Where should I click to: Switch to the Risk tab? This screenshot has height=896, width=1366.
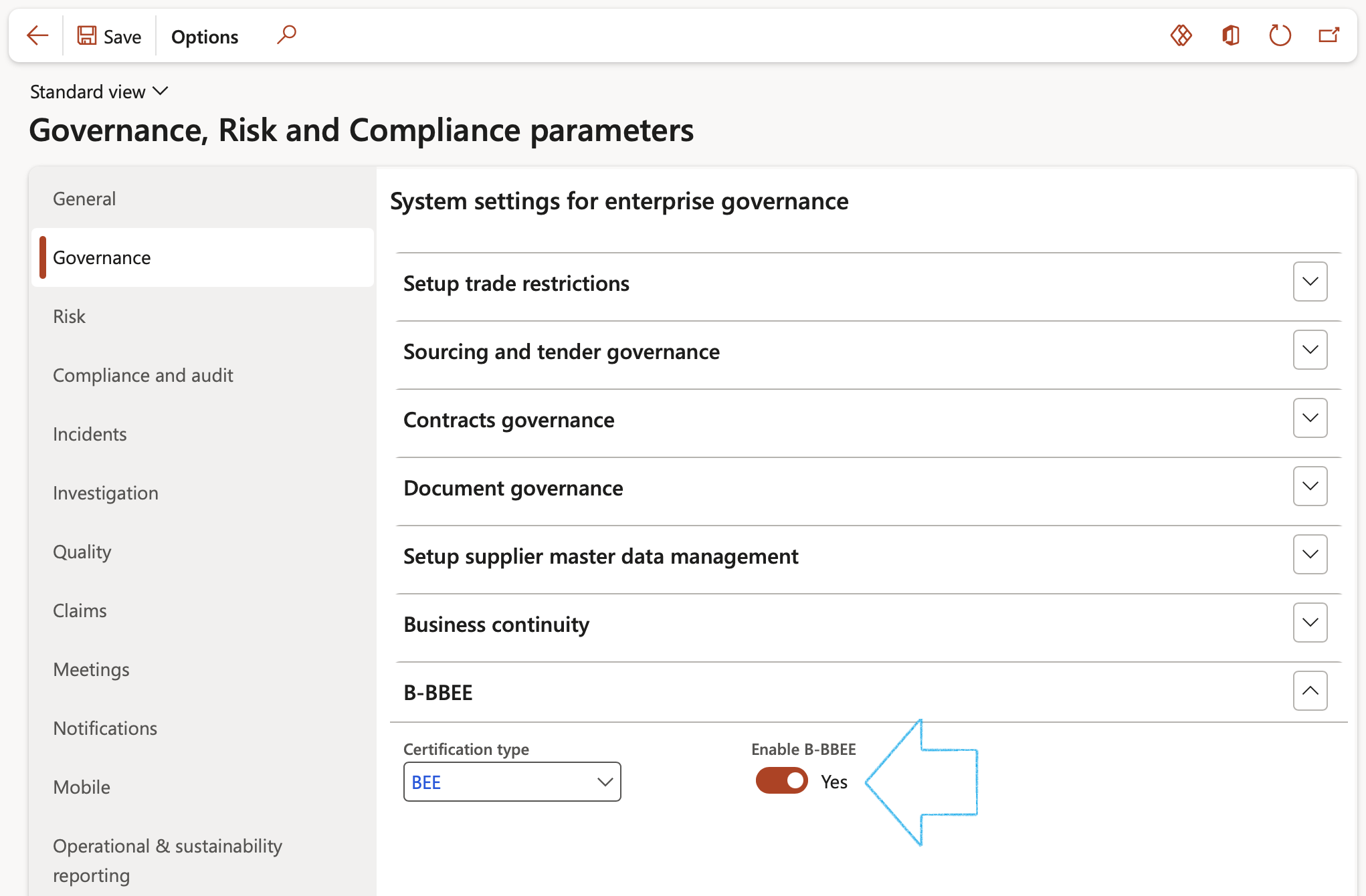click(x=70, y=316)
